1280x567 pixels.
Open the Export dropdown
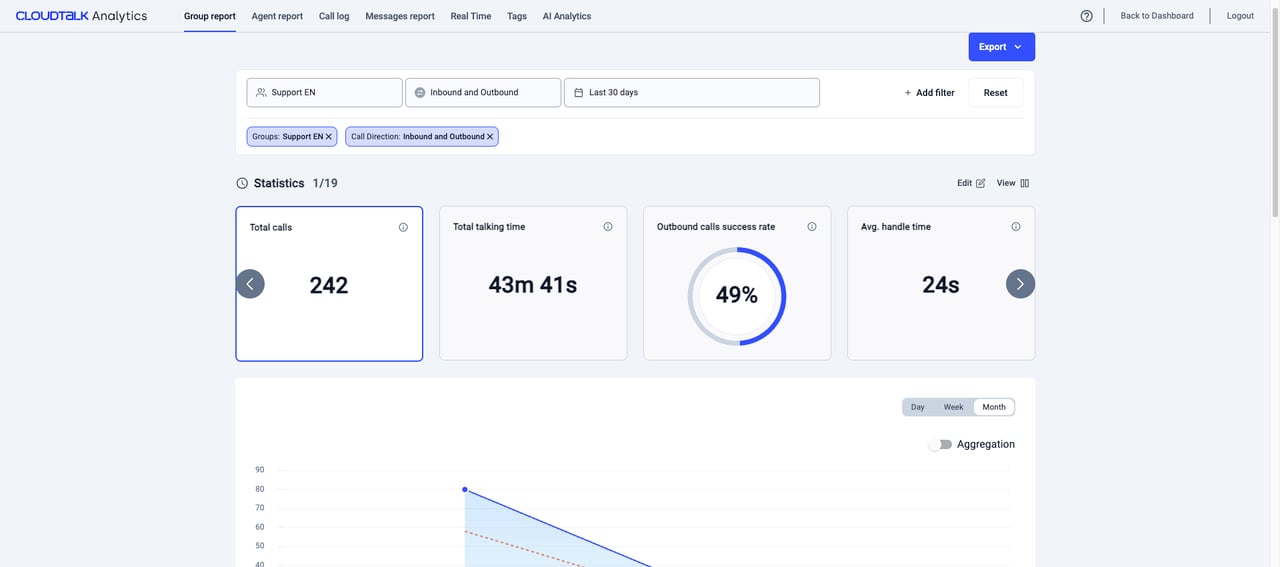pos(1001,47)
